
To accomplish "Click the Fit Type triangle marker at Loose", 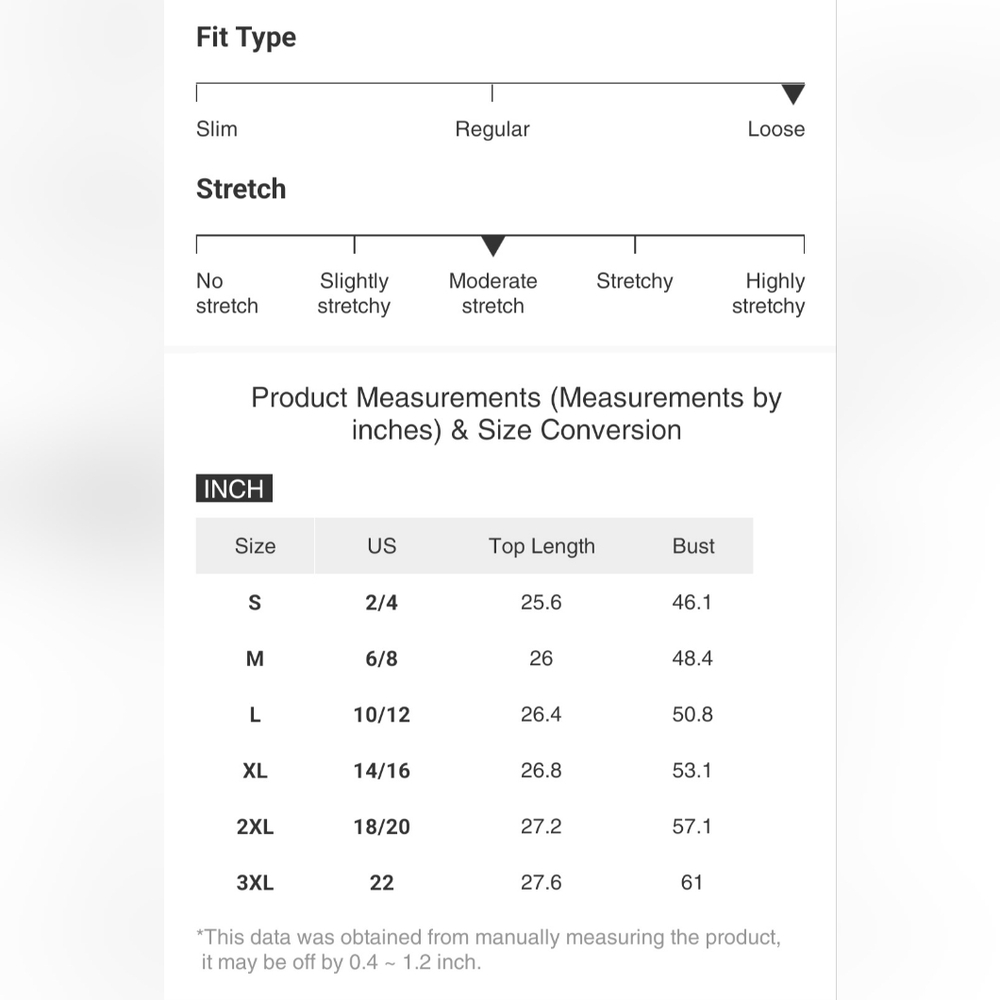I will [793, 94].
